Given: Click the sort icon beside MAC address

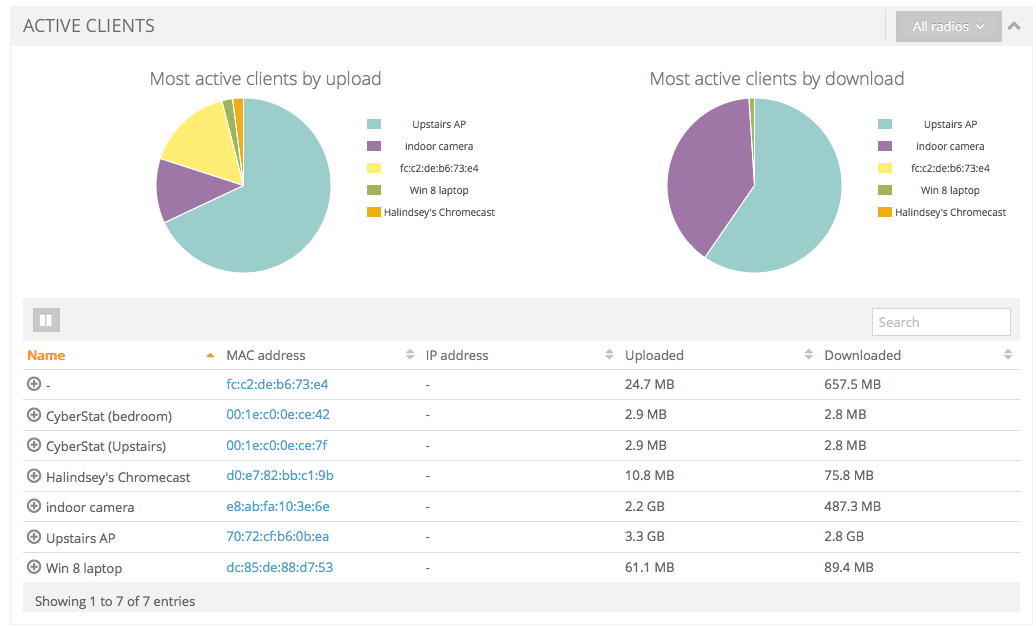Looking at the screenshot, I should 410,355.
